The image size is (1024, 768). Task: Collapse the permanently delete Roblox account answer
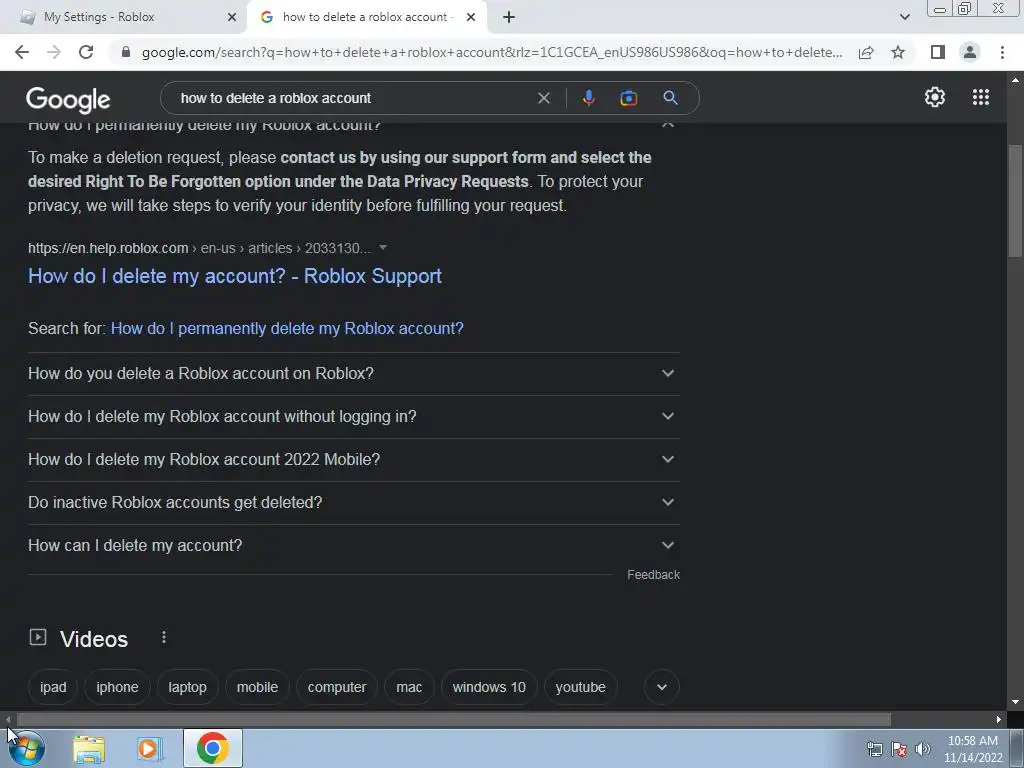(667, 123)
